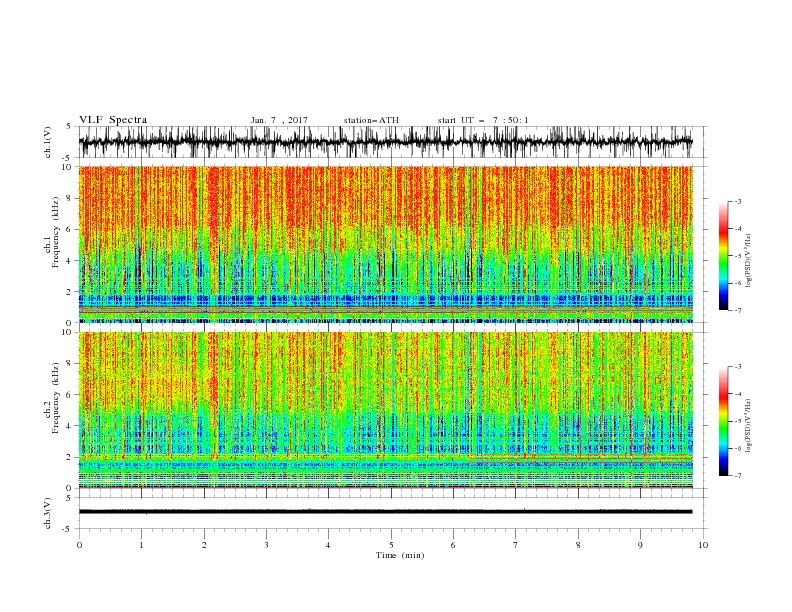The height and width of the screenshot is (612, 792).
Task: Click the 'ch.3(V)' axis label
Action: (48, 513)
